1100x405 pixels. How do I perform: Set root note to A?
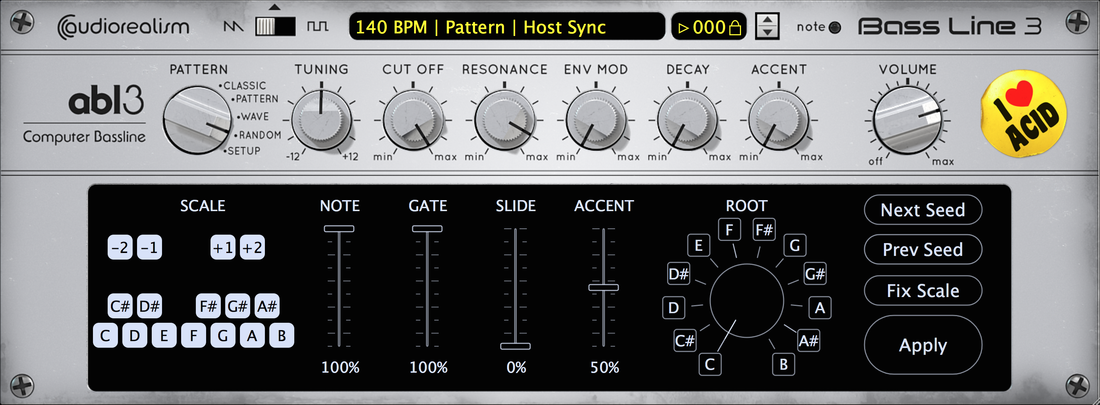(x=820, y=307)
